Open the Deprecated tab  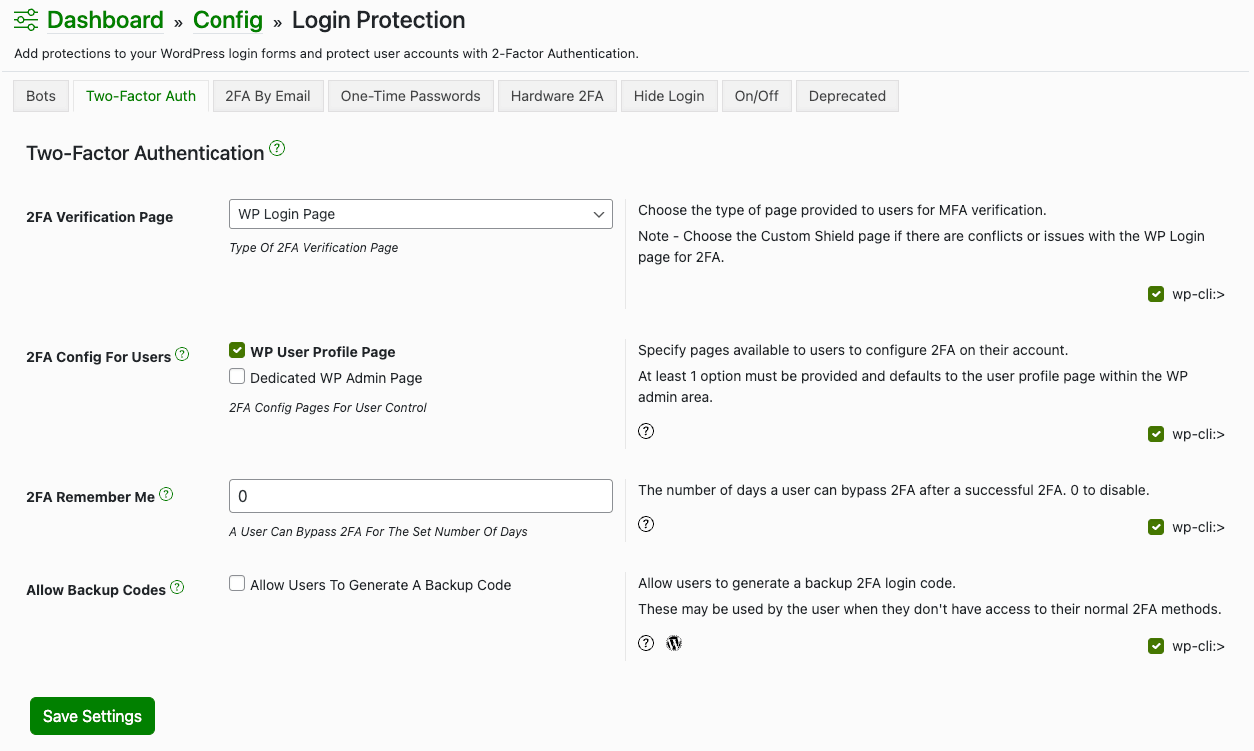[847, 96]
